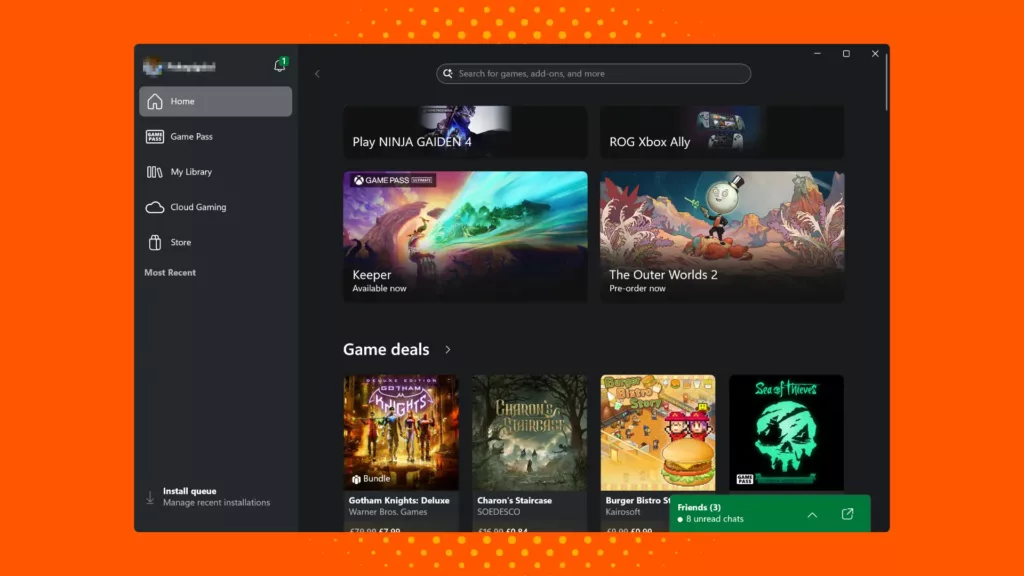The image size is (1024, 576).
Task: Select The Outer Worlds 2 tile
Action: [x=722, y=235]
